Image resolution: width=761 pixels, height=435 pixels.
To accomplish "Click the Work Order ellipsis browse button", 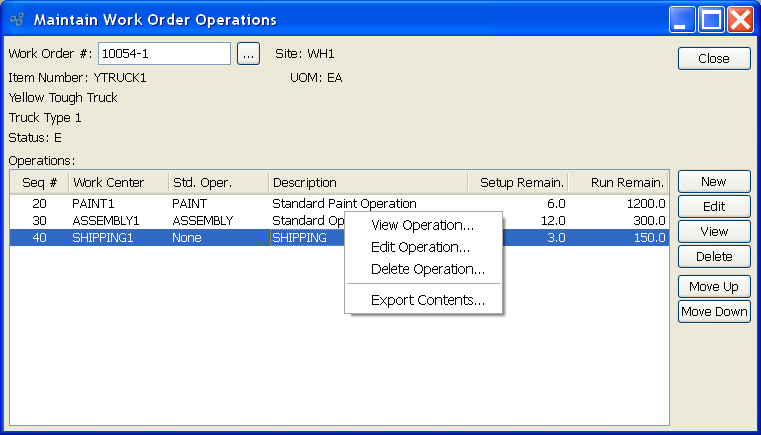I will tap(249, 54).
